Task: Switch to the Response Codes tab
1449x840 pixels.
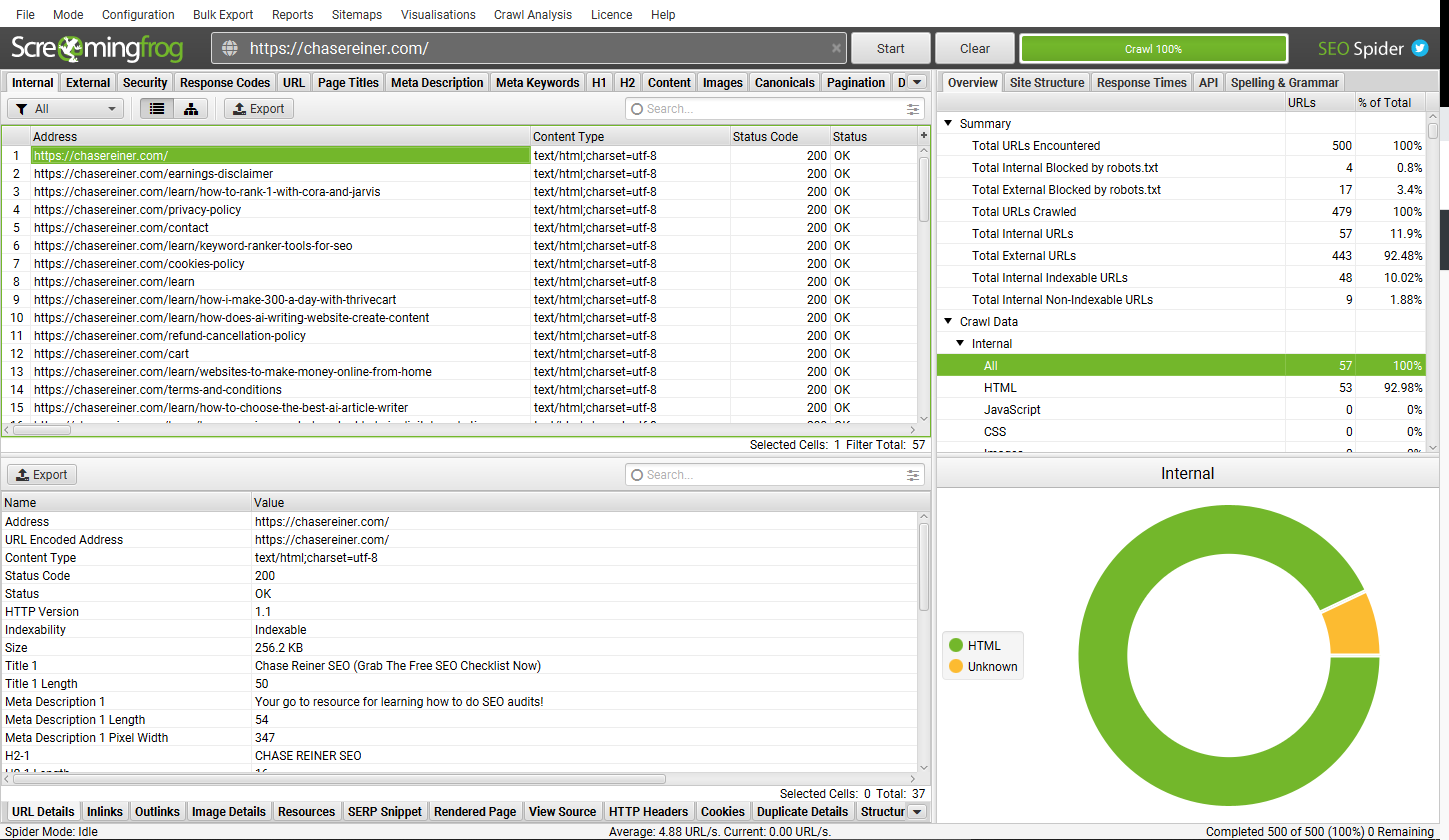Action: [x=225, y=82]
